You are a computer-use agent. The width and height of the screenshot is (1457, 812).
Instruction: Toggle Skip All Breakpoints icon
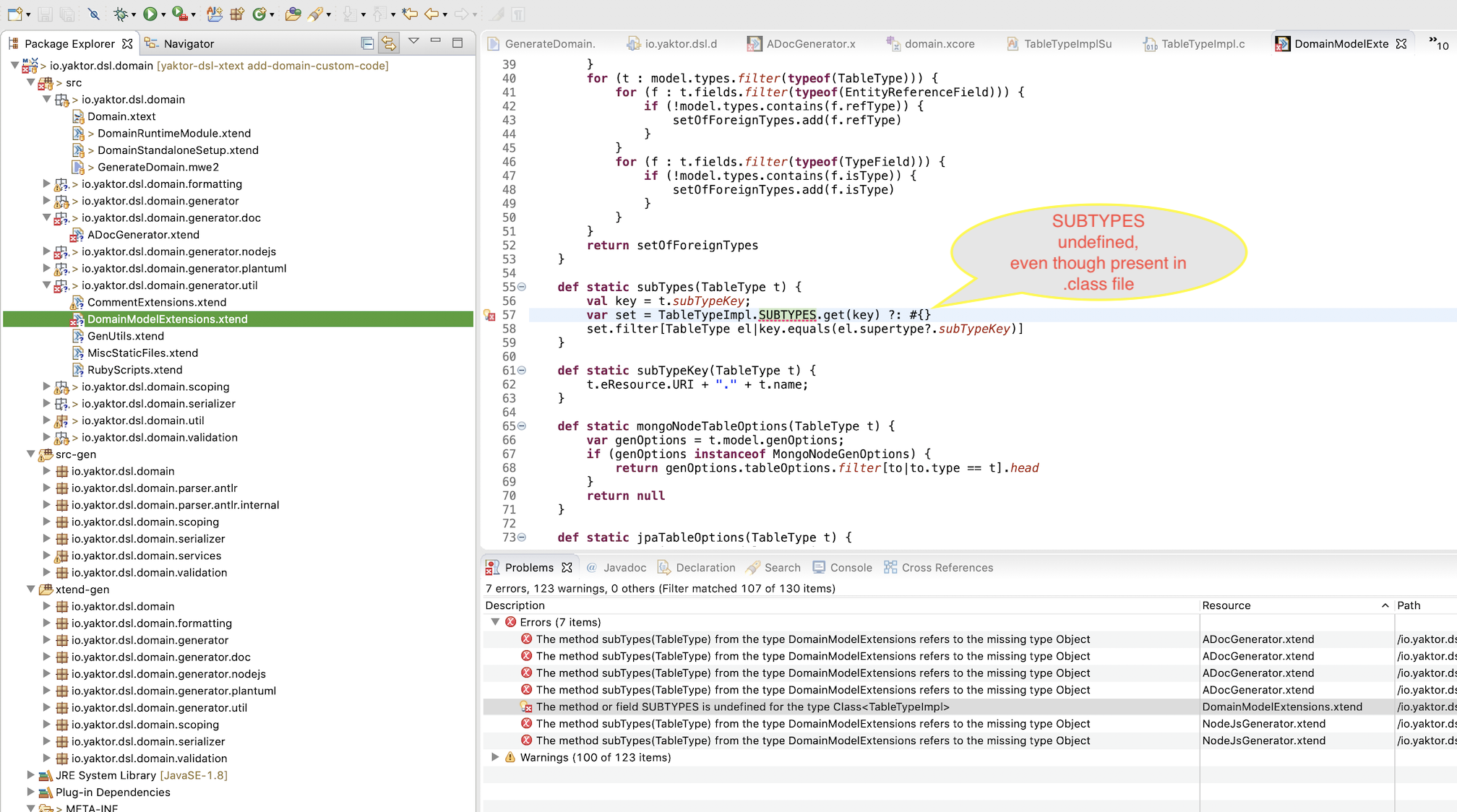click(x=93, y=14)
